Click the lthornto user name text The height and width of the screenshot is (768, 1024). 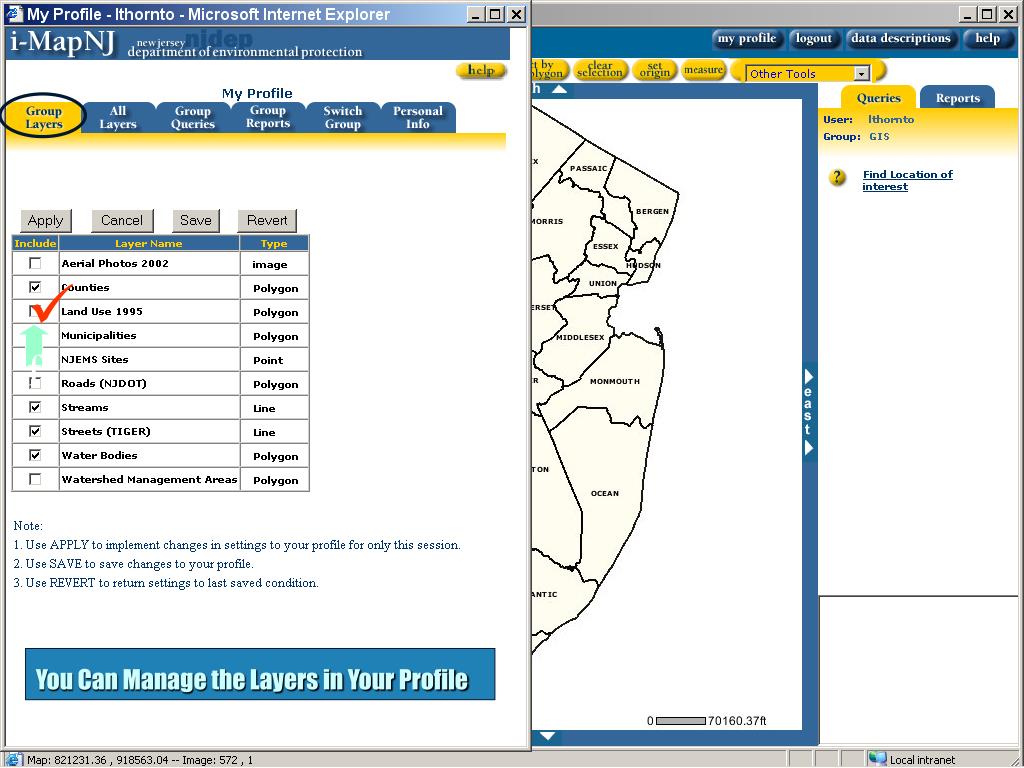(x=891, y=120)
